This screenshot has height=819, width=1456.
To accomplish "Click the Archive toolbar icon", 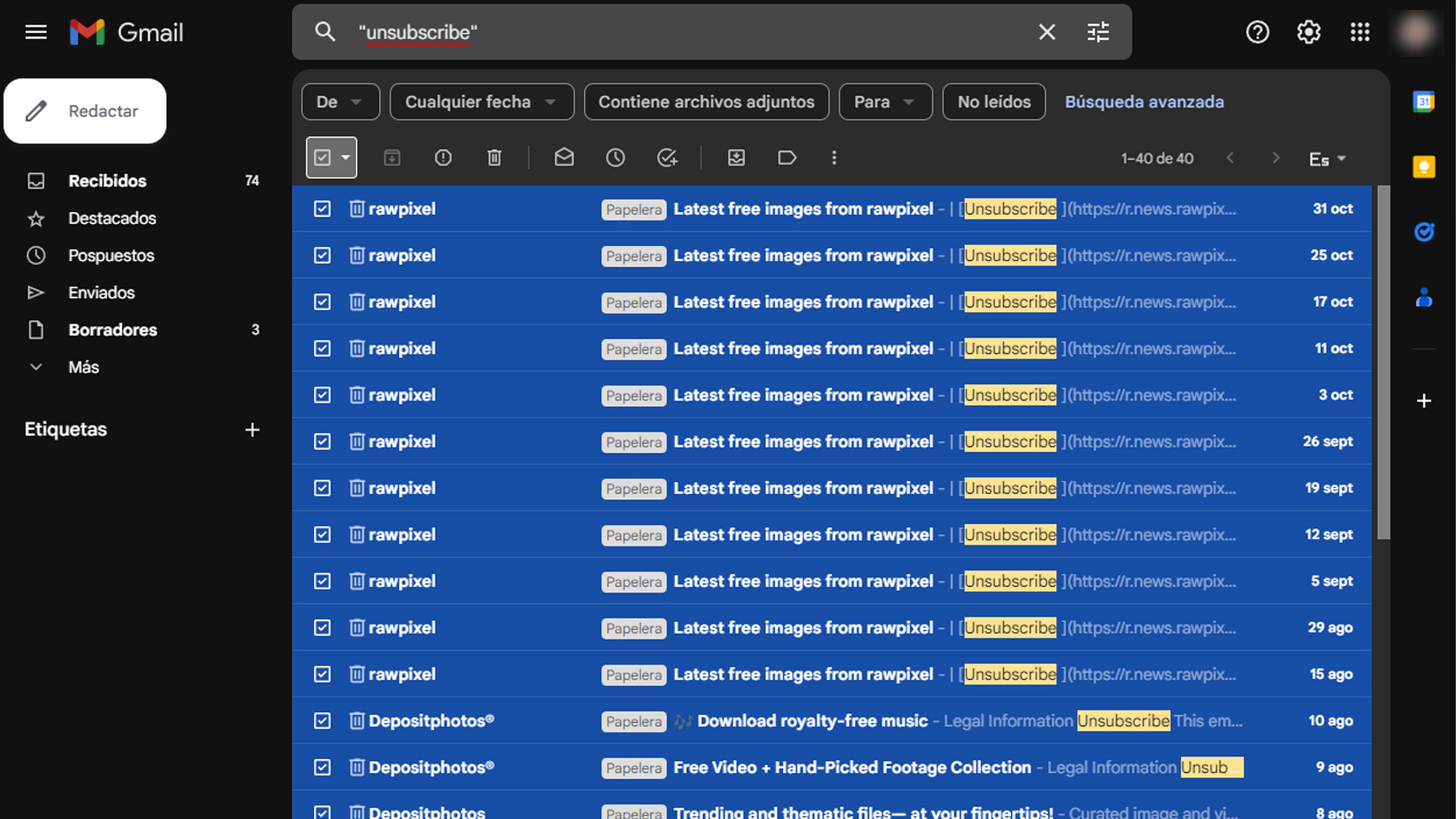I will [x=392, y=158].
